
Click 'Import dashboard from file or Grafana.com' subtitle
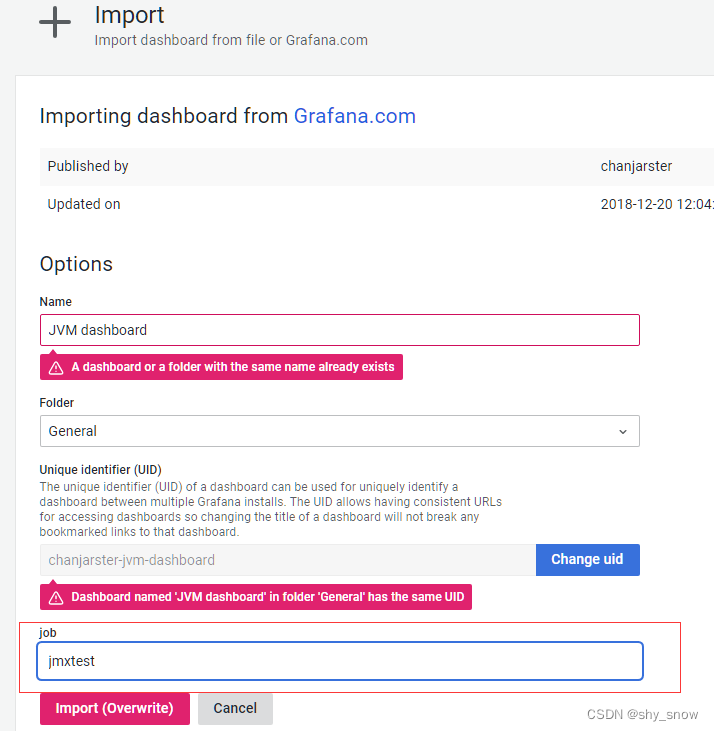pyautogui.click(x=231, y=40)
